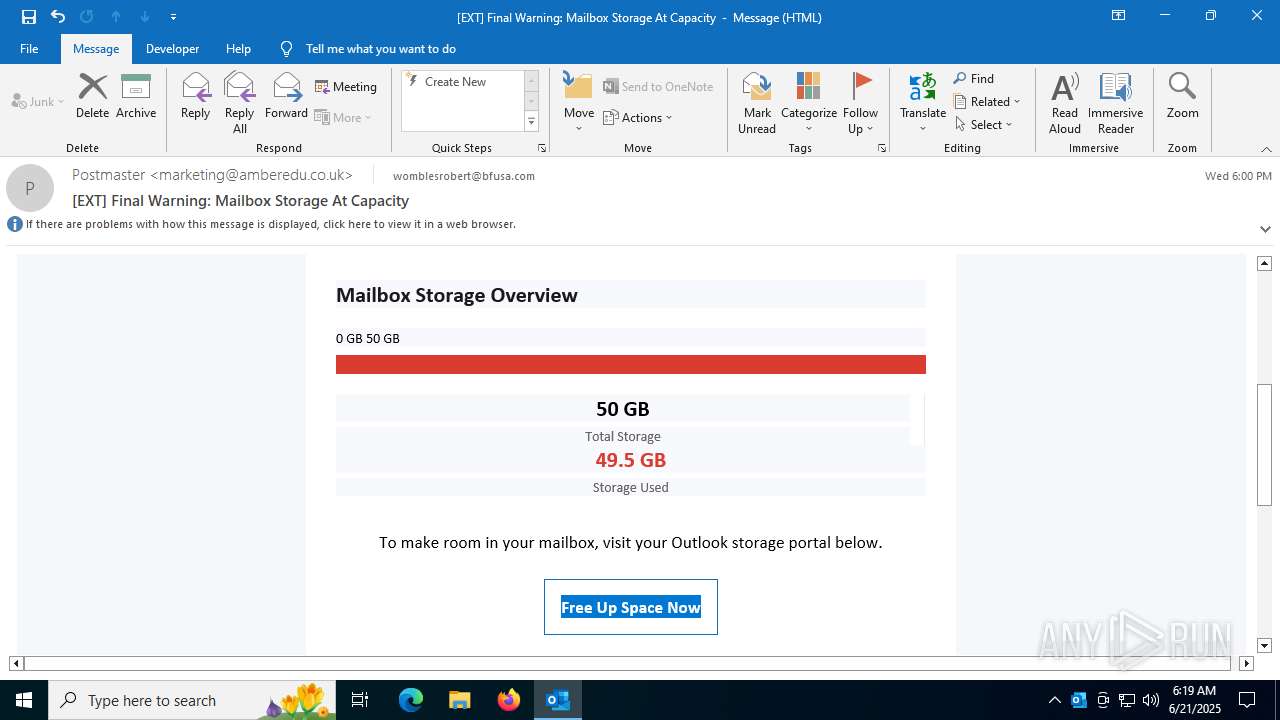Open the Select dropdown in Editing
Viewport: 1280px width, 720px height.
pyautogui.click(x=984, y=125)
